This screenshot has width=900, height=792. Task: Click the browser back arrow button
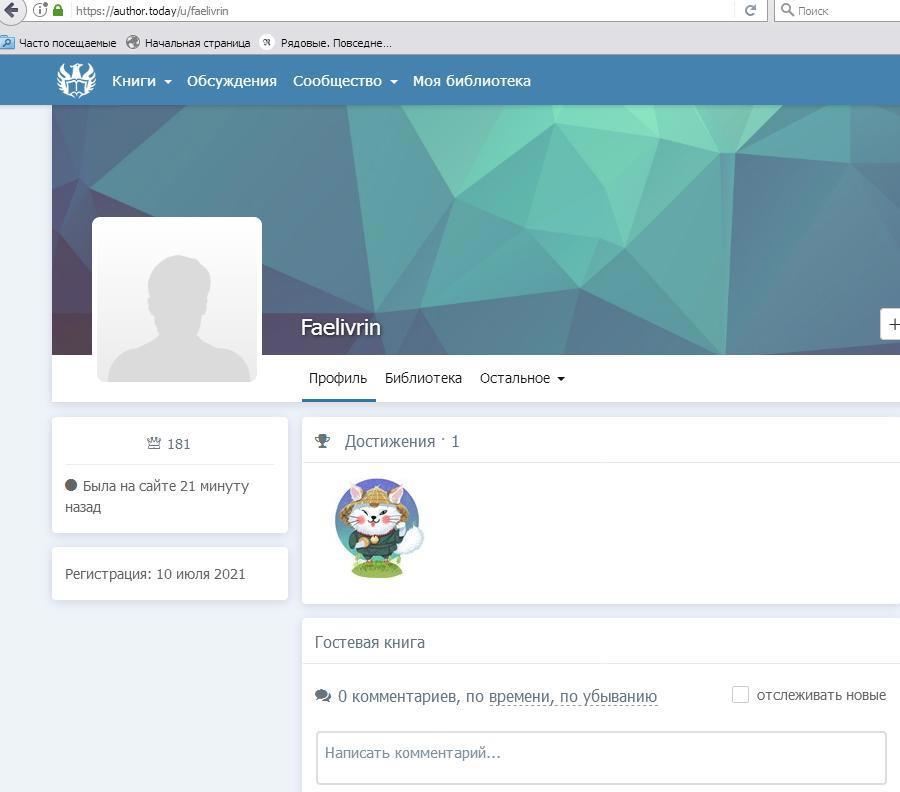coord(12,10)
